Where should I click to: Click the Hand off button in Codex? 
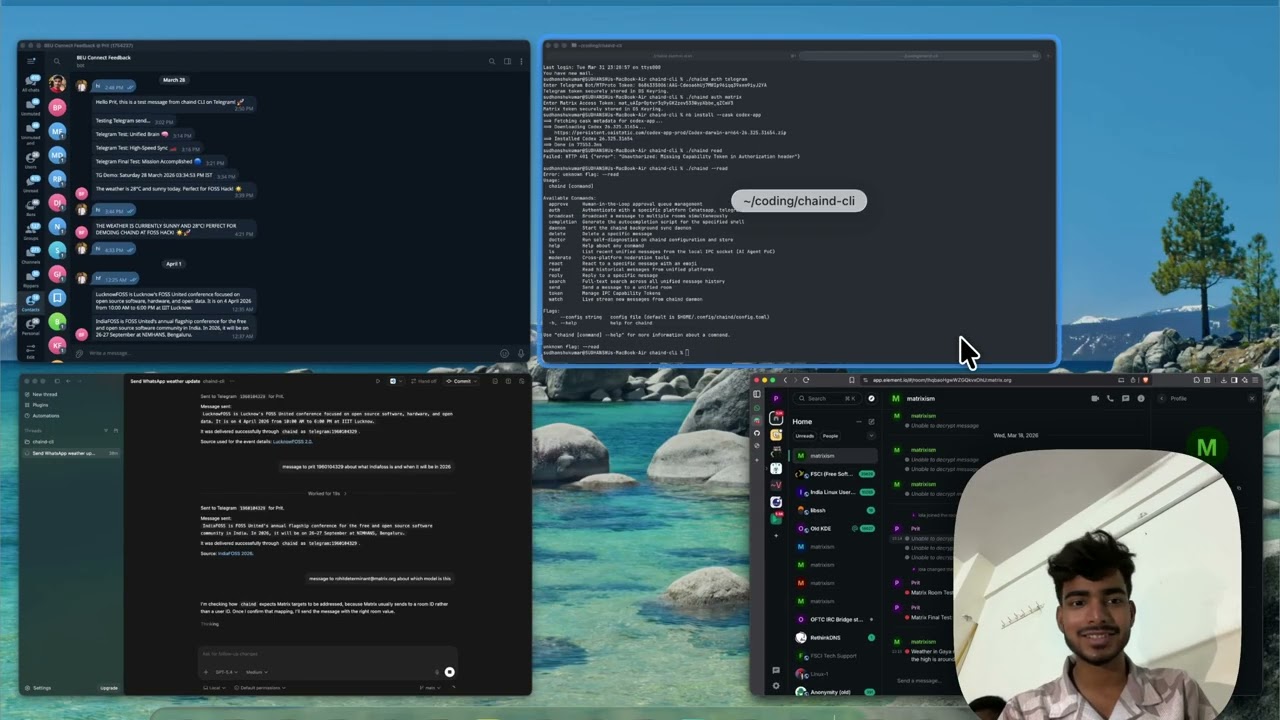tap(425, 381)
